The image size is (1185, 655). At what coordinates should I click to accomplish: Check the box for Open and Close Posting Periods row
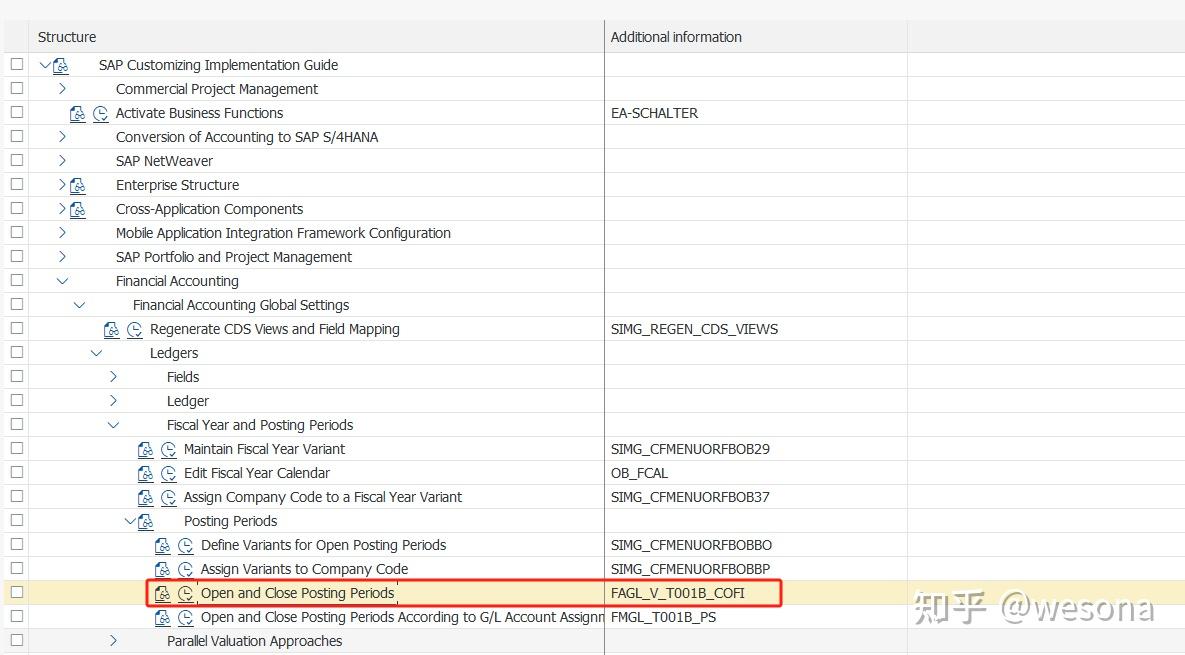pos(16,593)
